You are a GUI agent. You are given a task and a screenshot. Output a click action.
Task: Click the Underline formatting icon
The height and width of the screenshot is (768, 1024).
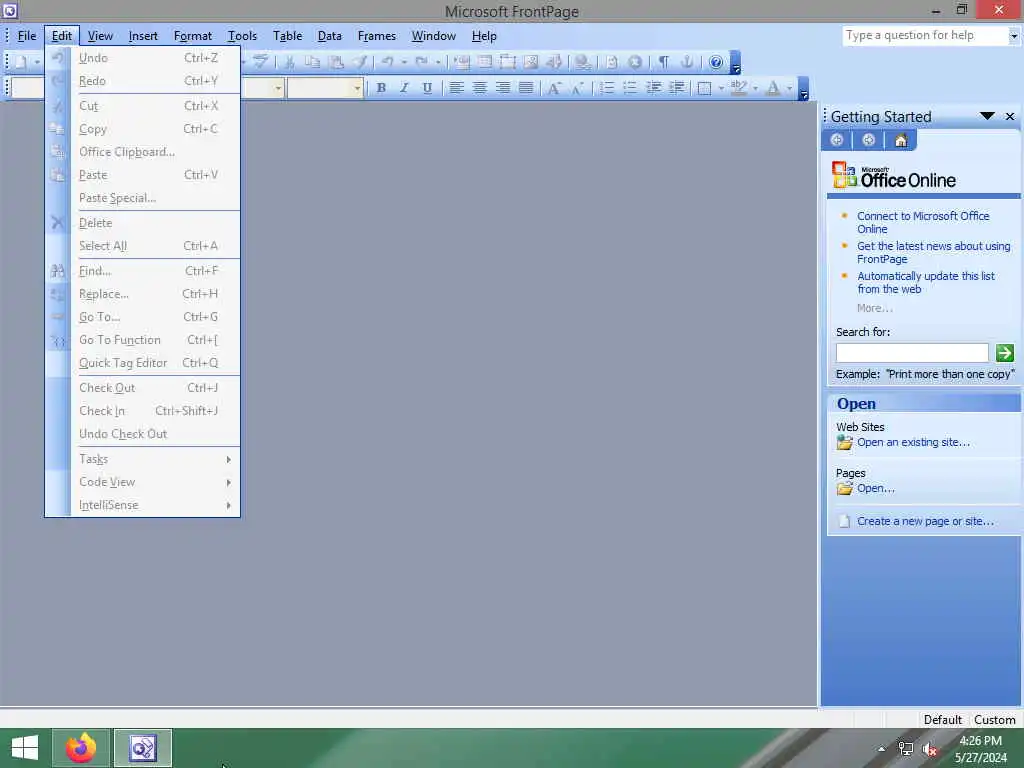coord(427,88)
